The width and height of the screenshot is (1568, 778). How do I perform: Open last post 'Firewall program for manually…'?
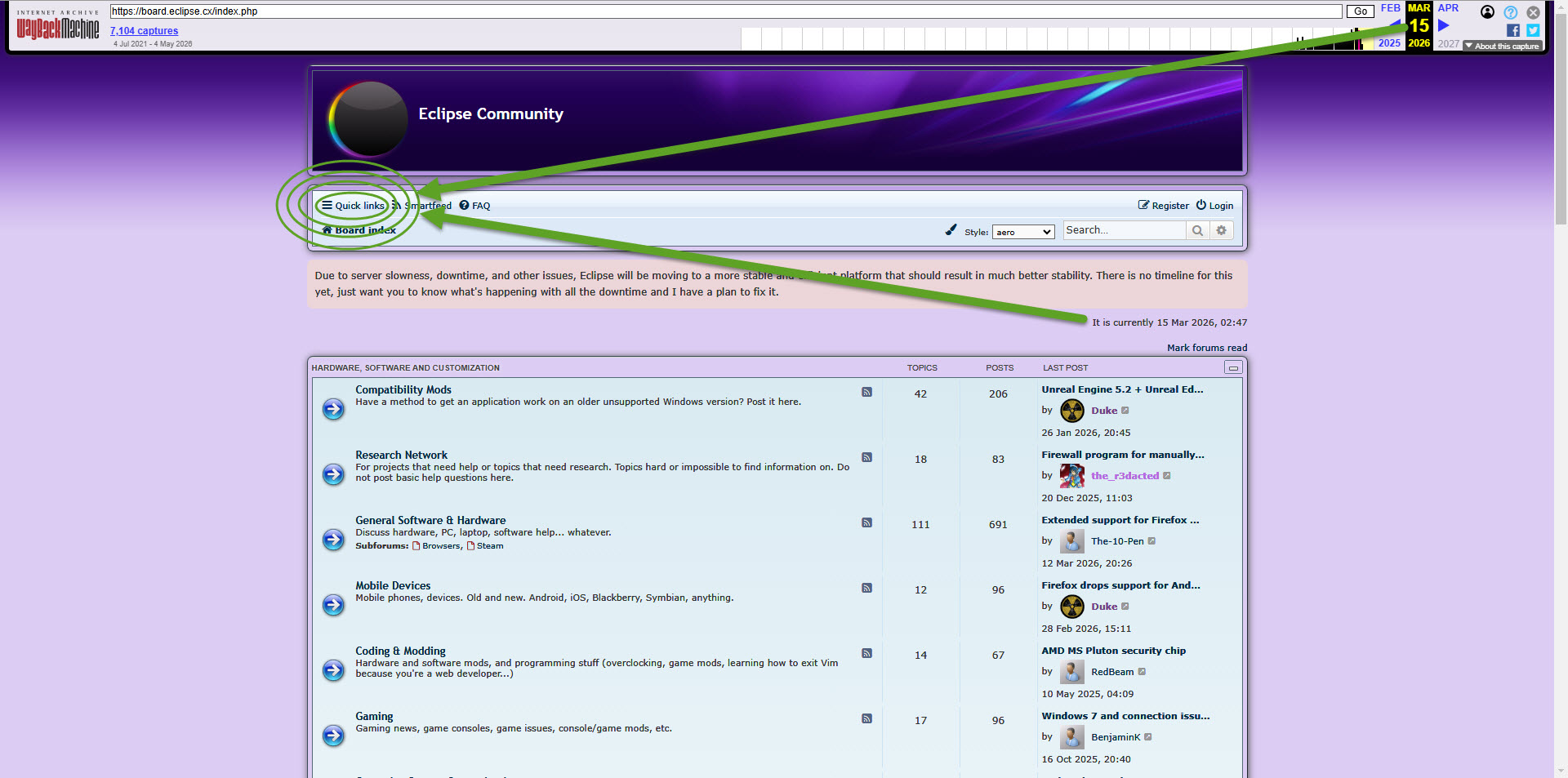(1123, 455)
